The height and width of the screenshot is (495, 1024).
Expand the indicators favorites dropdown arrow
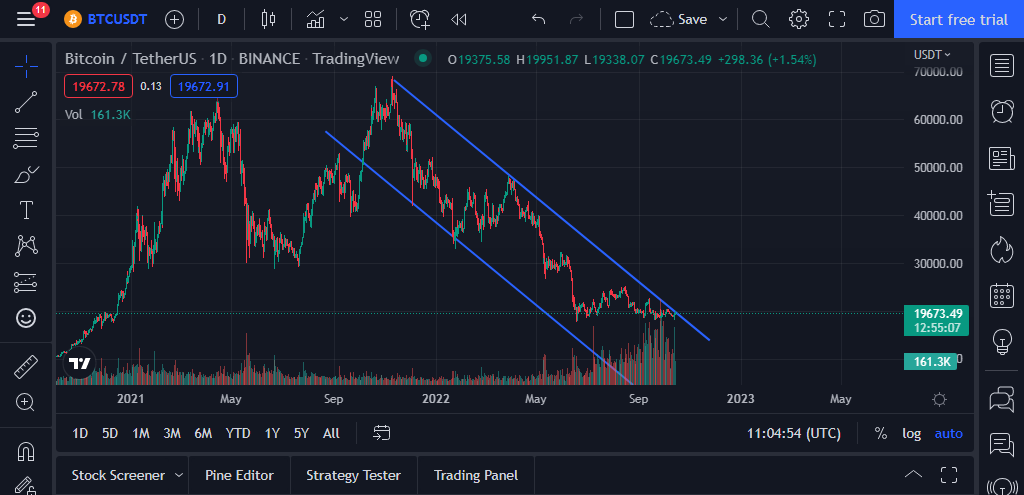pos(344,19)
